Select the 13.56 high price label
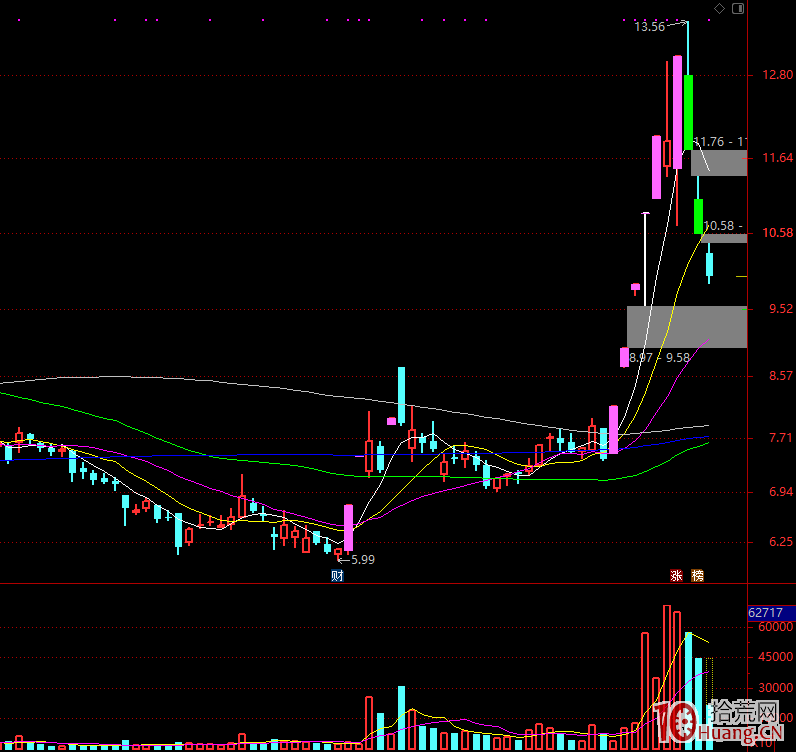This screenshot has width=796, height=752. 649,27
